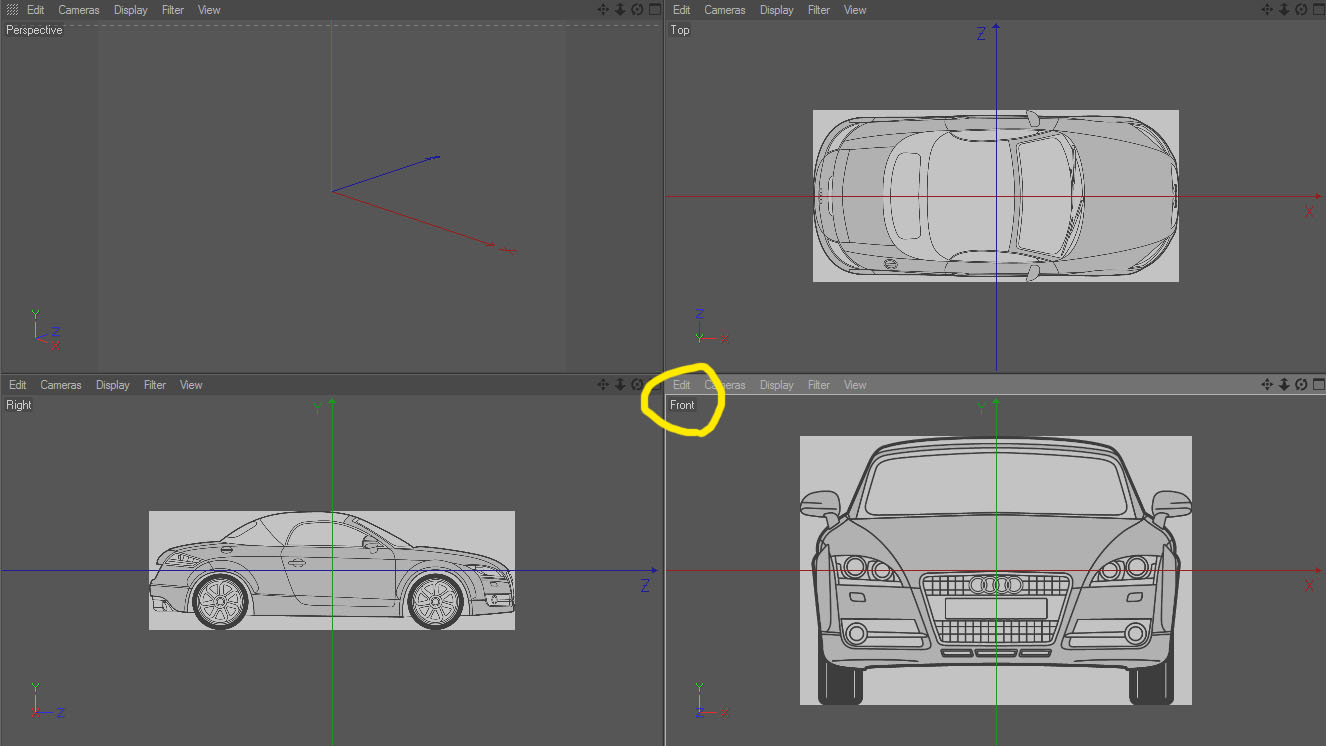Click the zoom camera icon in Perspective viewport
This screenshot has height=746, width=1326.
620,10
